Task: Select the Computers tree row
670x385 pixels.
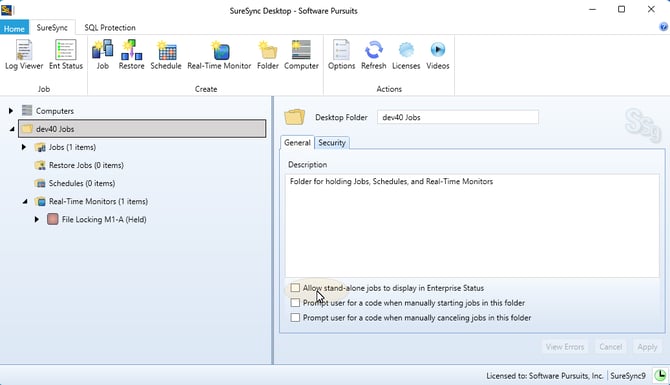Action: (55, 111)
